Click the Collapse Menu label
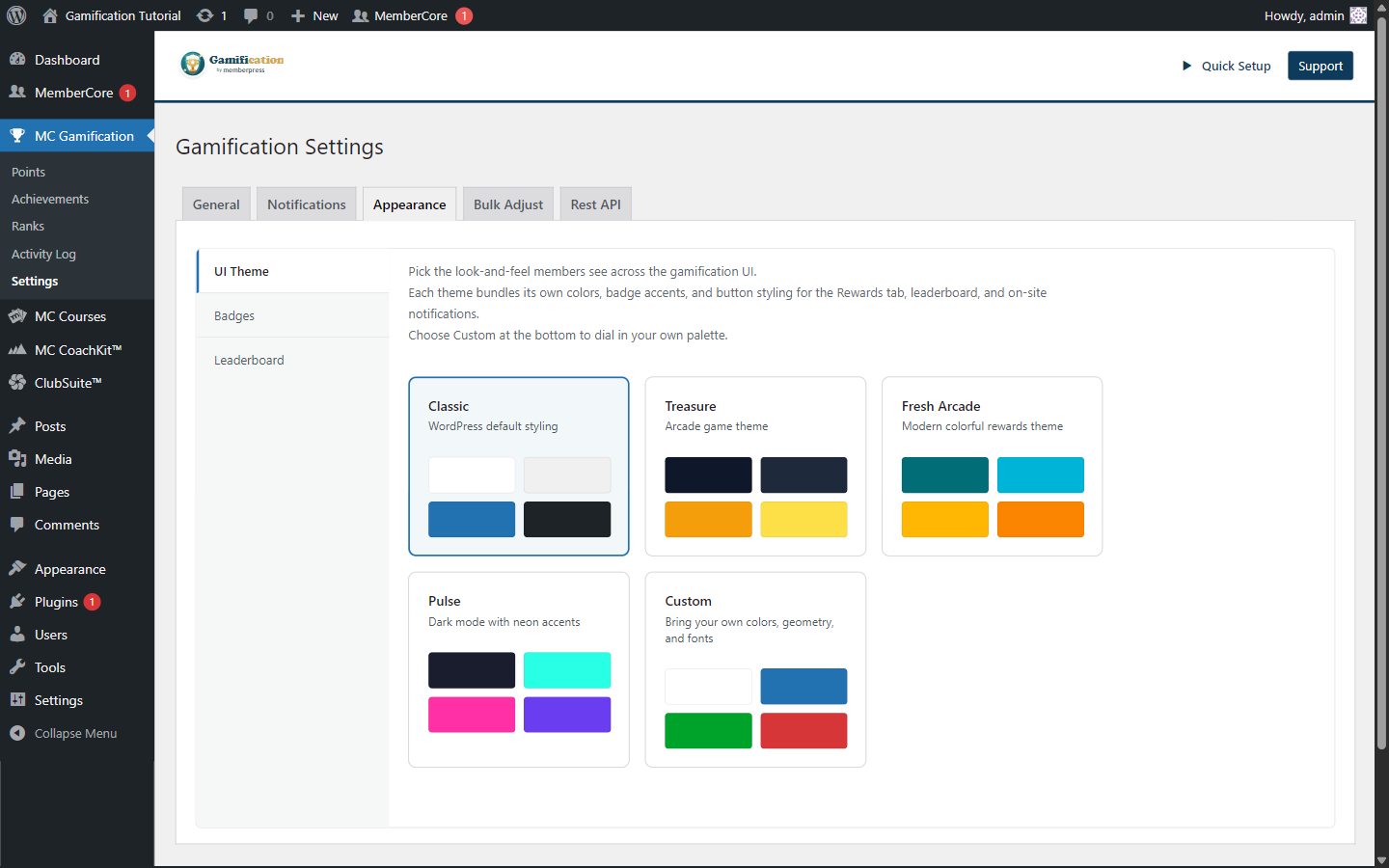1389x868 pixels. coord(75,733)
